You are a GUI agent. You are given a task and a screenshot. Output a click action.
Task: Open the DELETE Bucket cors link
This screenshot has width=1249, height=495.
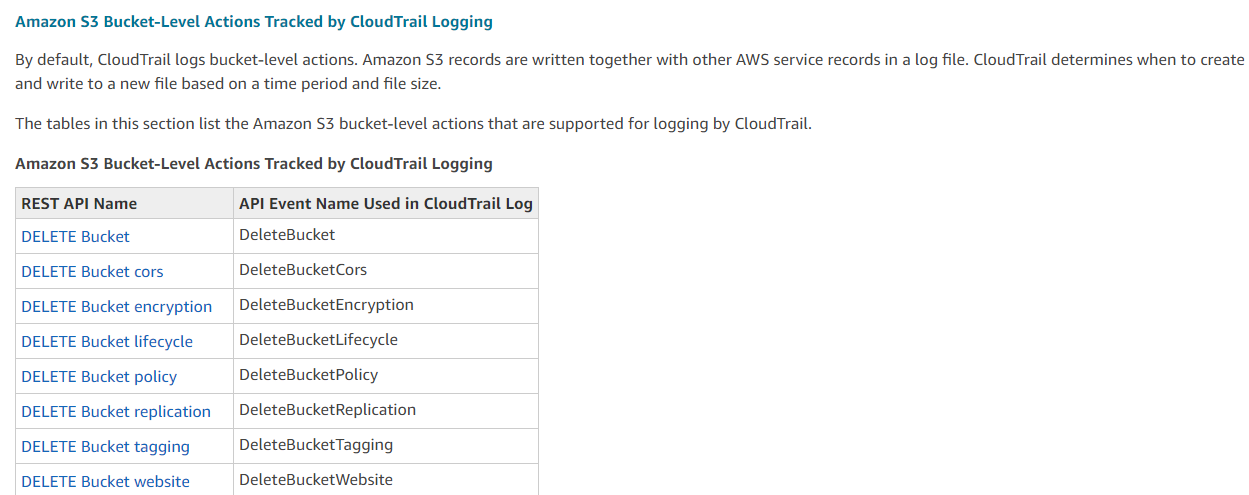point(92,272)
